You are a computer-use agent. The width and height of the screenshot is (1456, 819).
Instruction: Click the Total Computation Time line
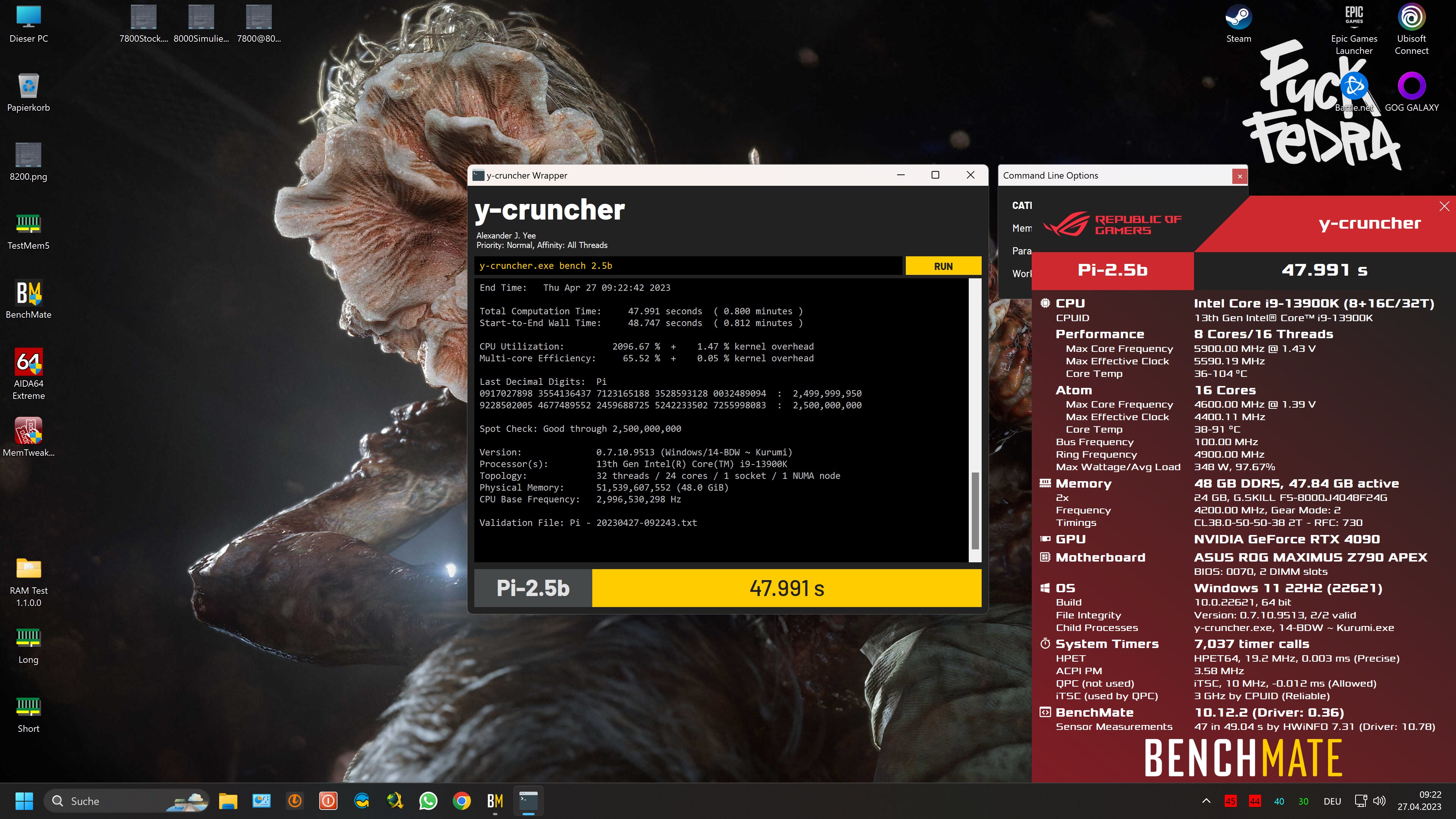pos(640,311)
